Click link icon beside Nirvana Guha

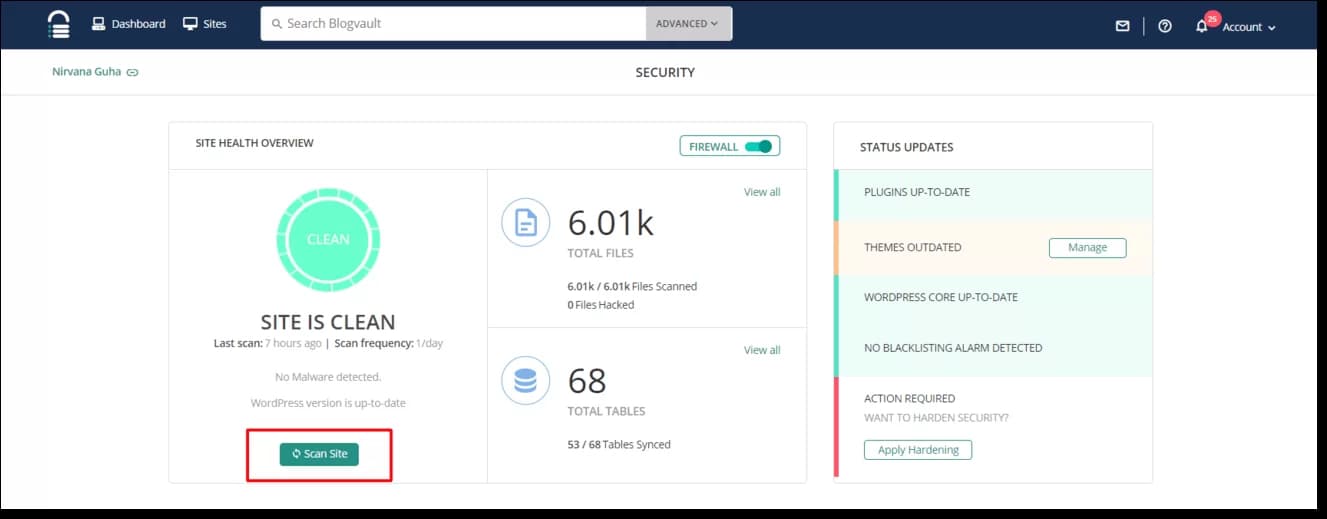pos(132,72)
